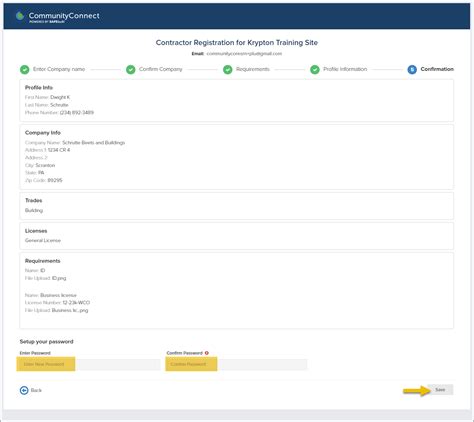Click the blue step 5 Confirmation circle

click(412, 69)
